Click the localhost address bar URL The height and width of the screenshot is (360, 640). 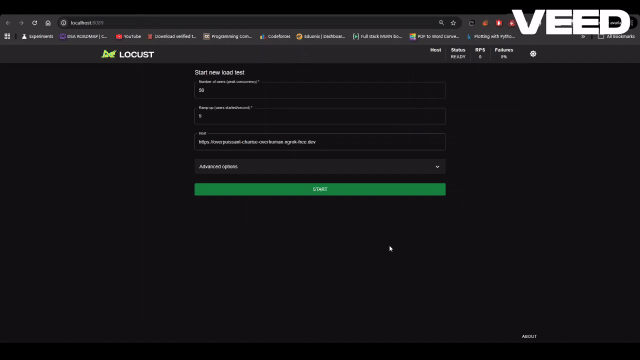[87, 23]
